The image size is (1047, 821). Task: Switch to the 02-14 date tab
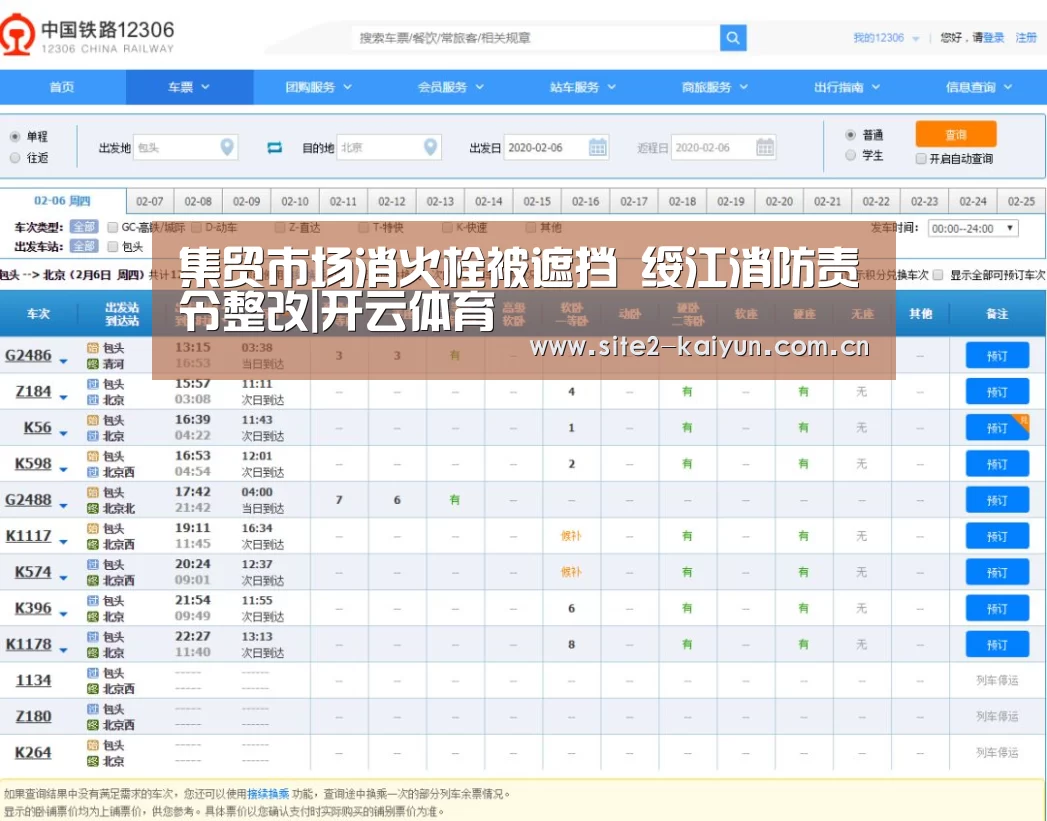pos(489,201)
